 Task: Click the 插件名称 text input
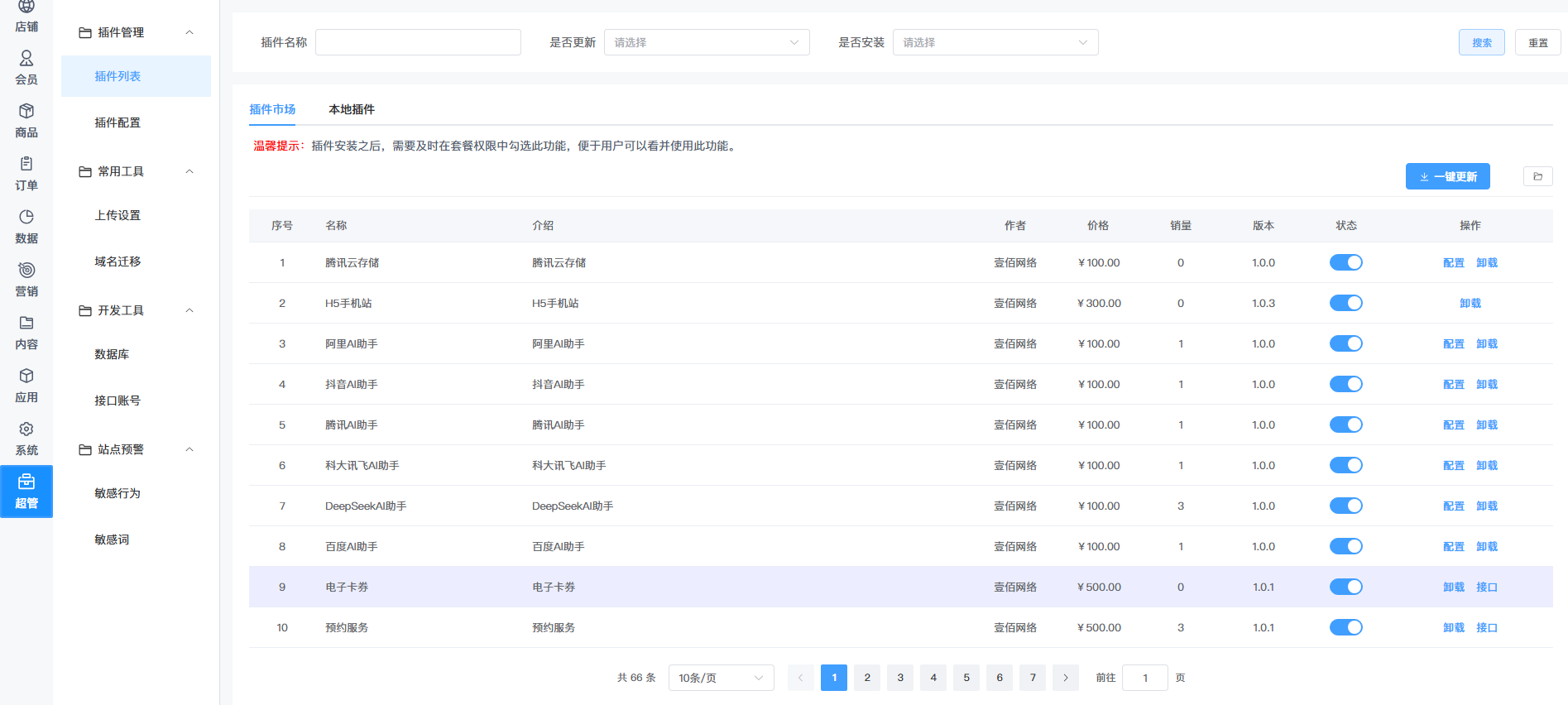pyautogui.click(x=418, y=42)
